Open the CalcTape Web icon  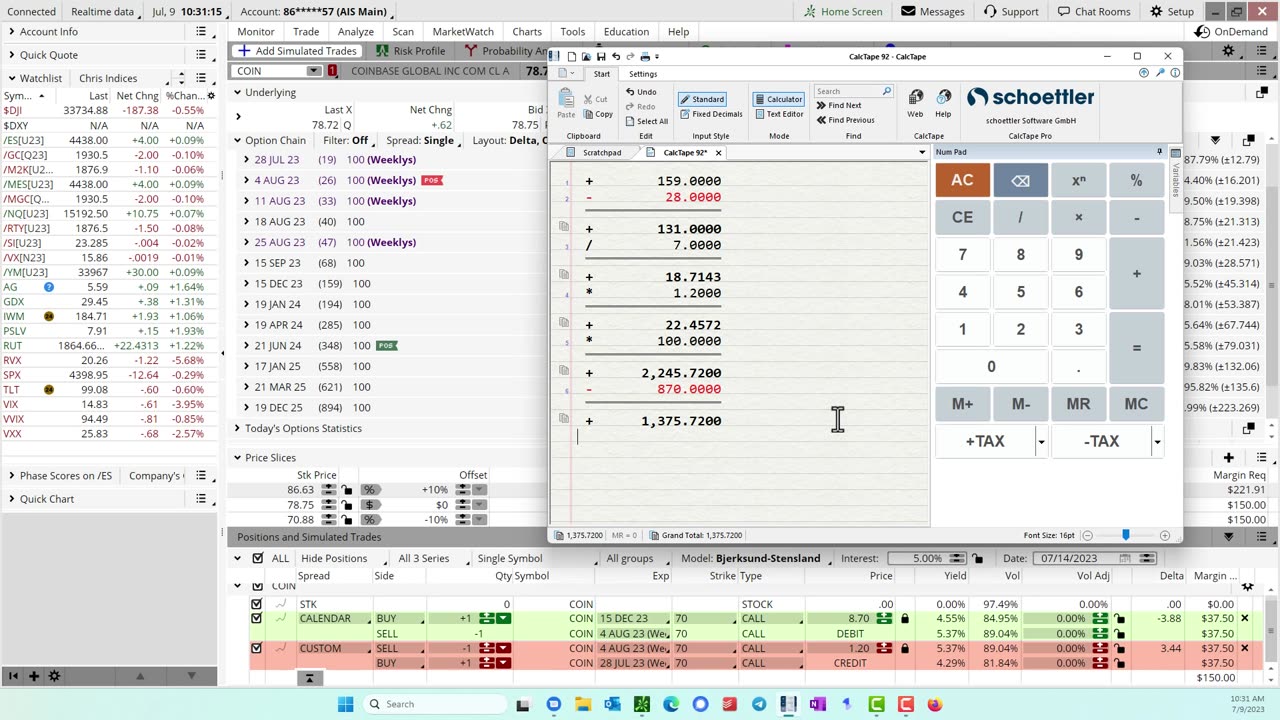click(915, 103)
